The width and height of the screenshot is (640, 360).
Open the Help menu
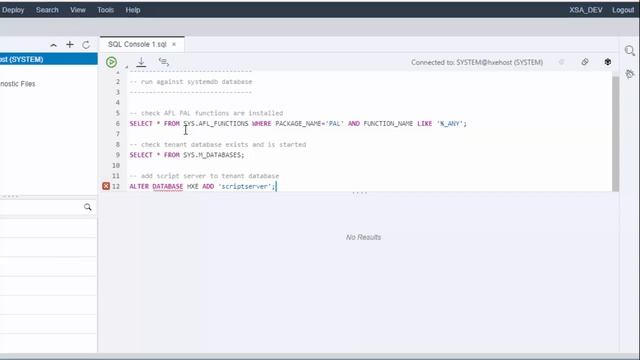click(133, 10)
